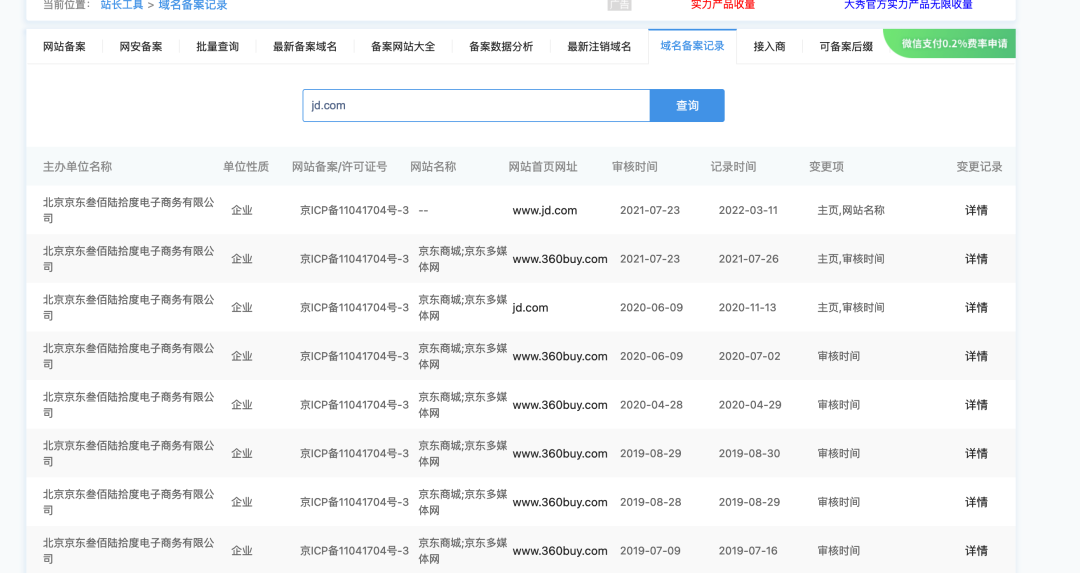Open 详情 for record dated 2019-08-30
This screenshot has height=573, width=1080.
pos(976,454)
